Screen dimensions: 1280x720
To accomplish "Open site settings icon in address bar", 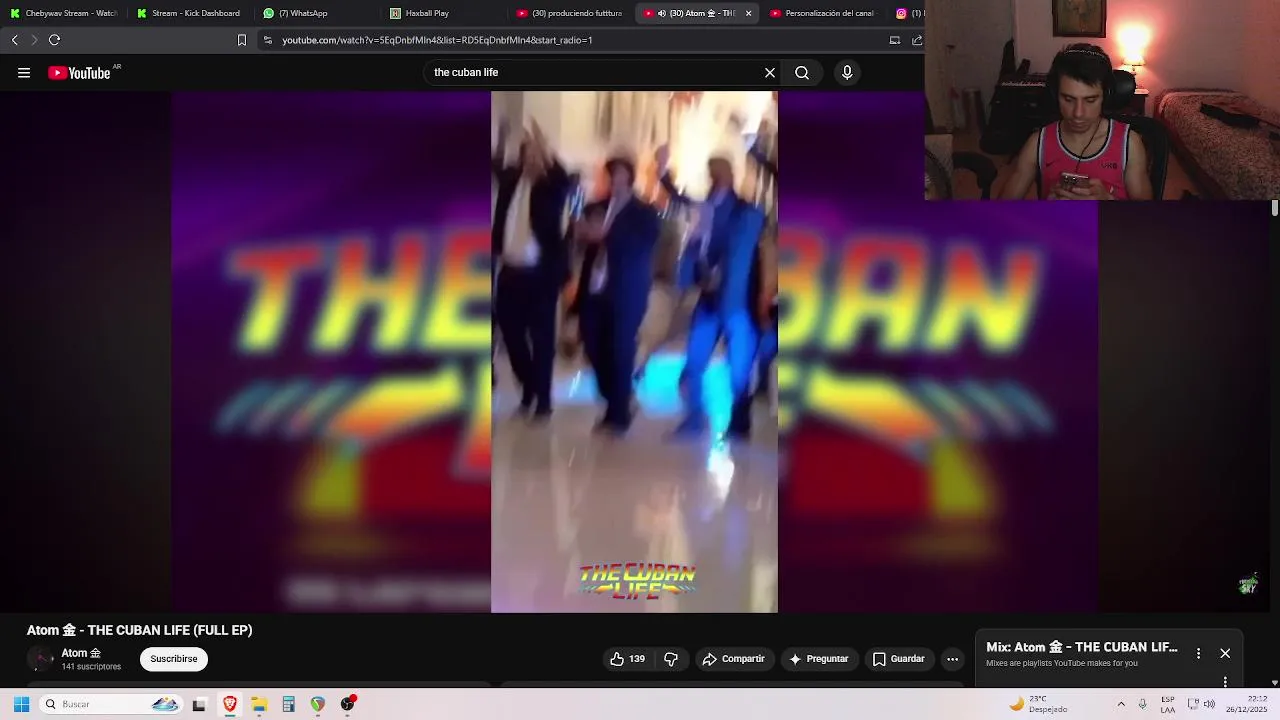I will pyautogui.click(x=267, y=40).
